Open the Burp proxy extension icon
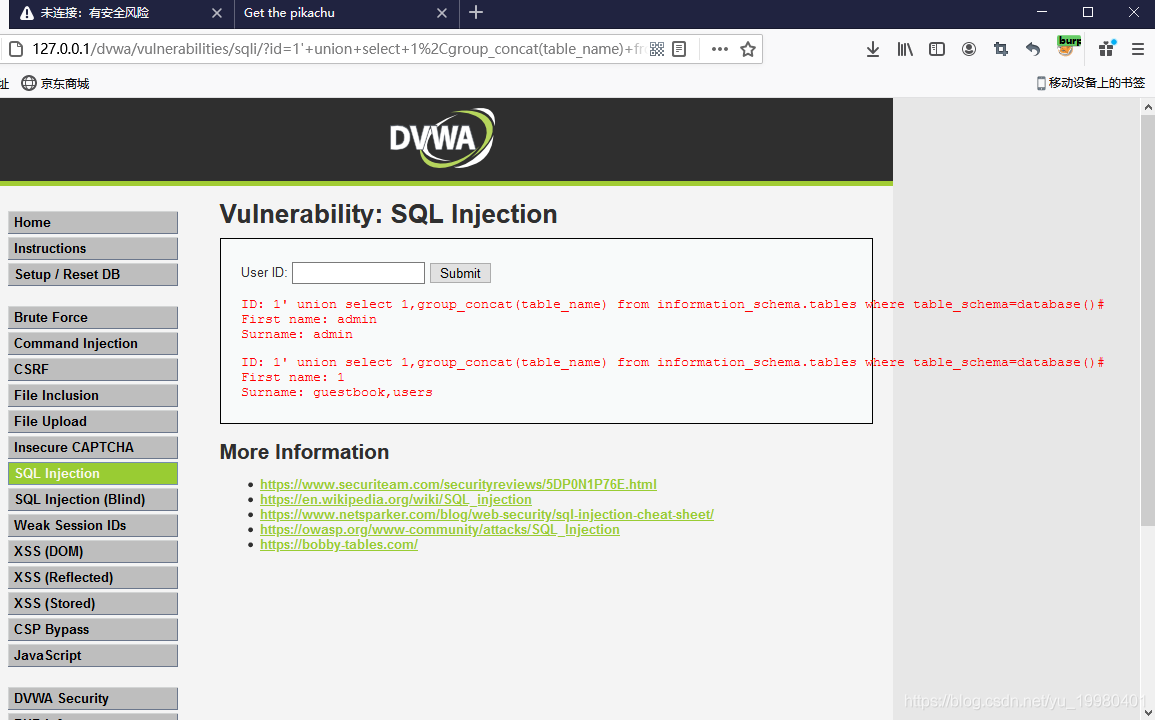 1068,46
